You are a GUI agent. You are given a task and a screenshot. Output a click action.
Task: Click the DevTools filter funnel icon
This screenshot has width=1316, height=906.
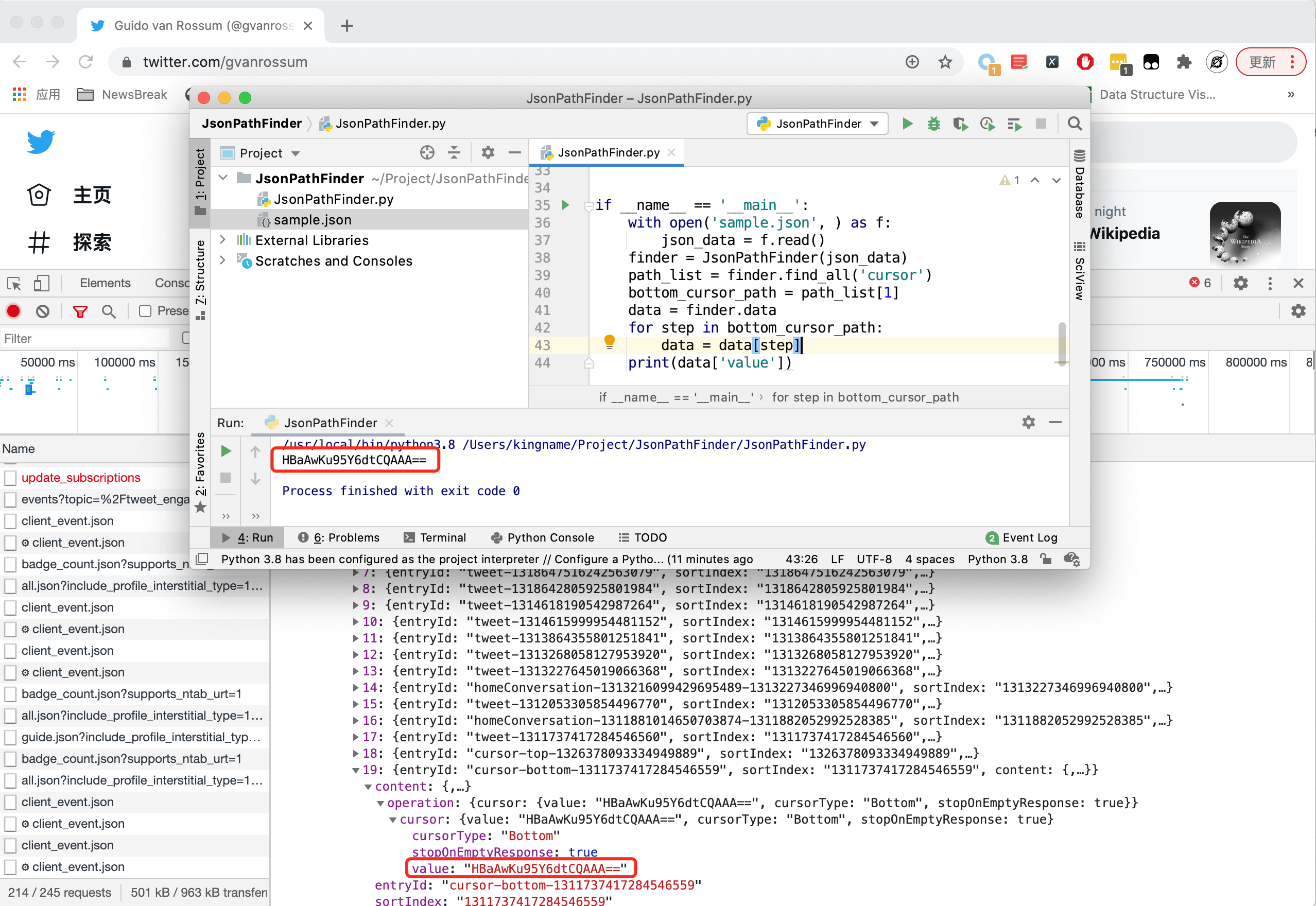[80, 311]
